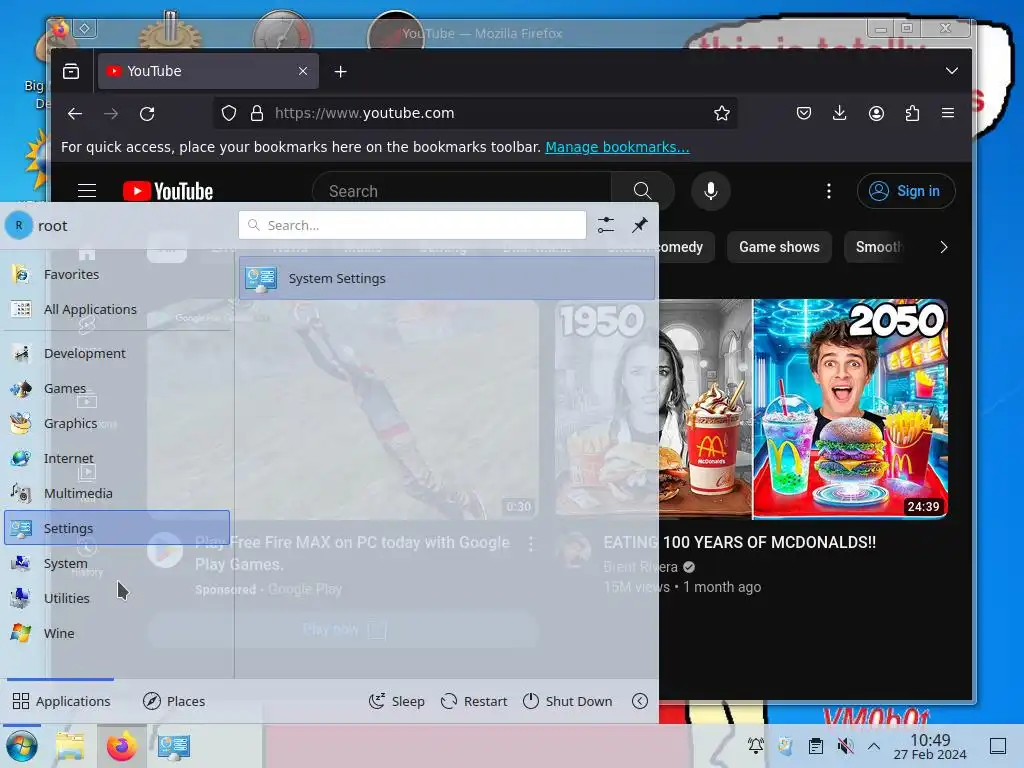The width and height of the screenshot is (1024, 768).
Task: Open YouTube settings three-dot menu
Action: (829, 191)
